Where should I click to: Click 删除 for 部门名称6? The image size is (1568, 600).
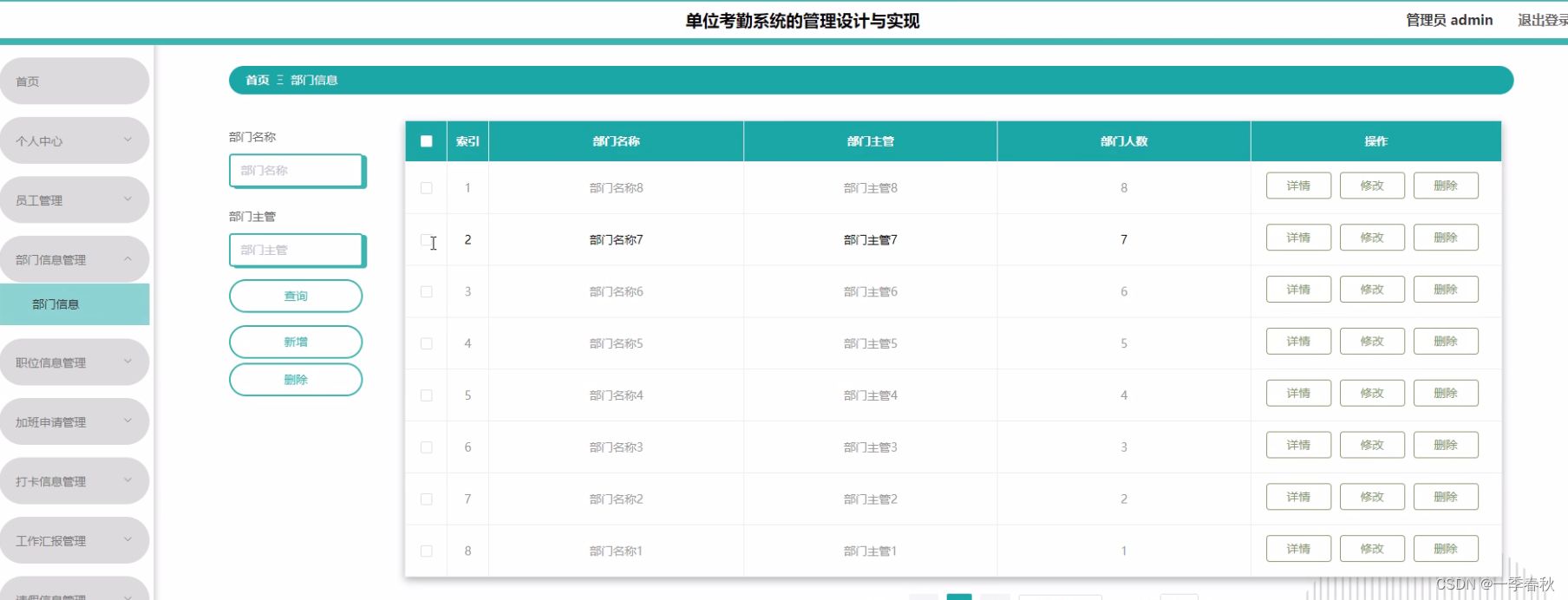click(x=1446, y=290)
